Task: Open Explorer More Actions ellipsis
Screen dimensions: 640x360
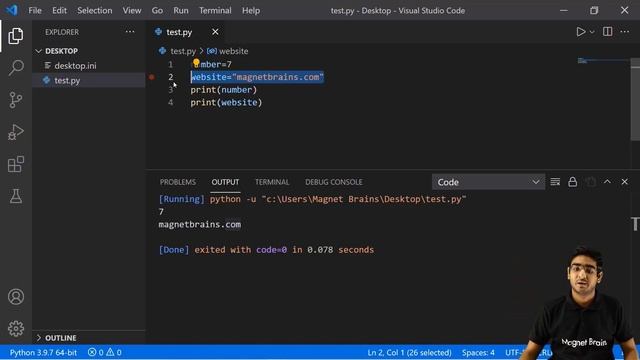Action: [130, 32]
